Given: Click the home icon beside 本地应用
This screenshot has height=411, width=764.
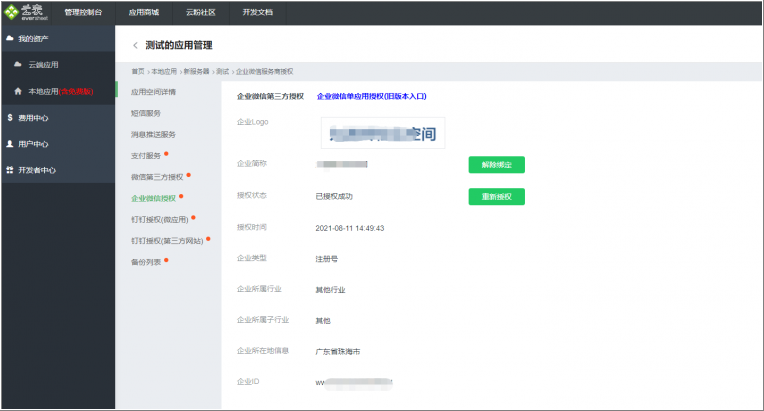Looking at the screenshot, I should [18, 91].
